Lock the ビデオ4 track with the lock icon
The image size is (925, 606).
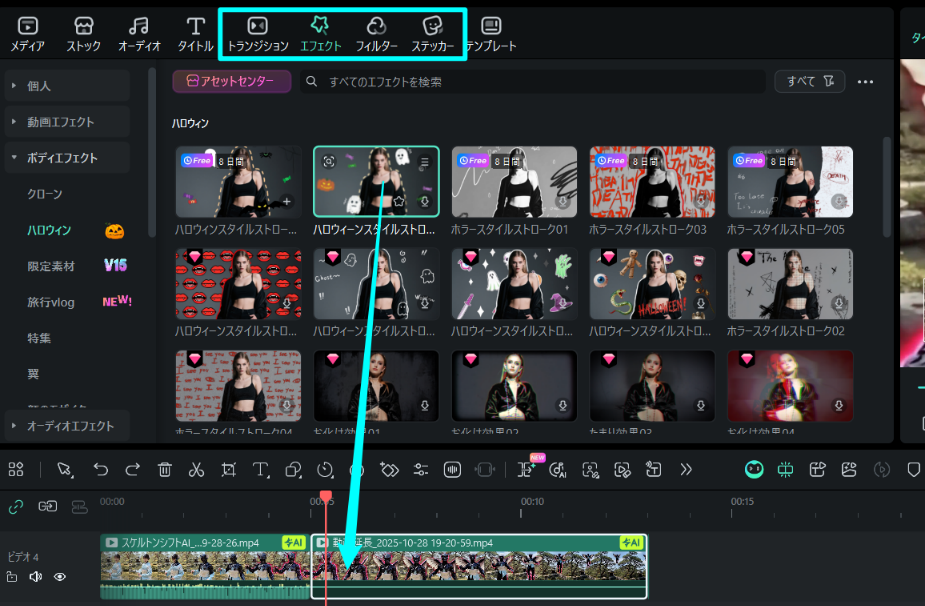12,576
